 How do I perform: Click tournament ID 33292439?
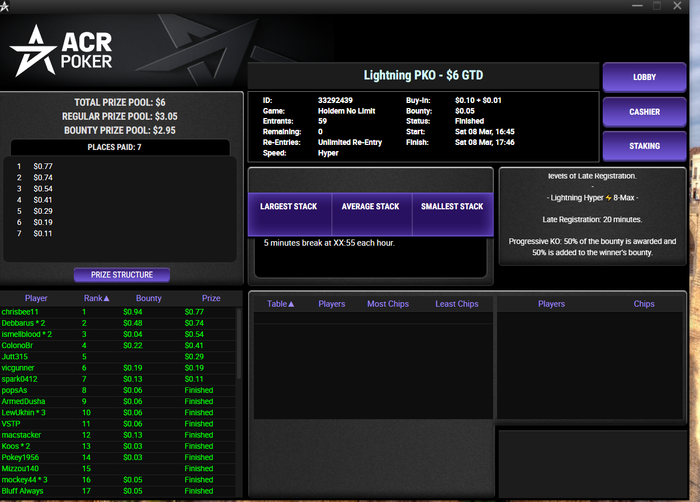[335, 100]
